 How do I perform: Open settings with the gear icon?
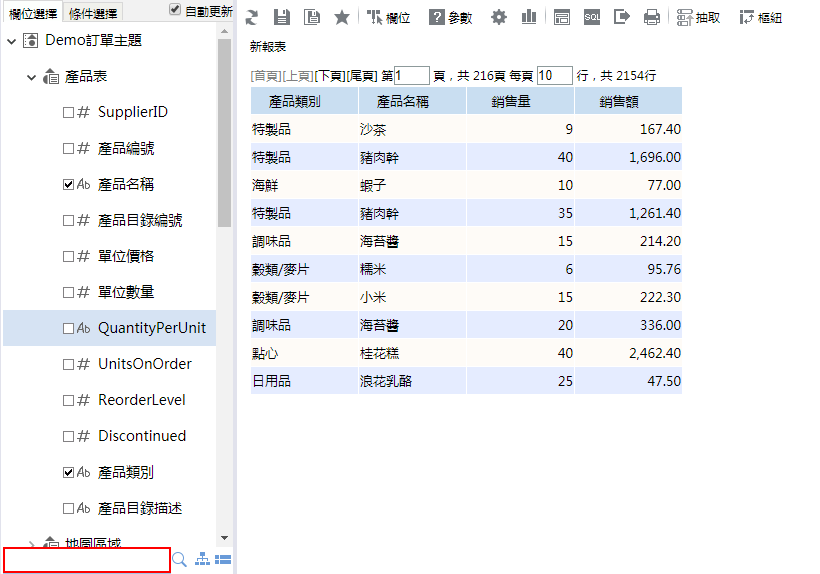pos(499,17)
